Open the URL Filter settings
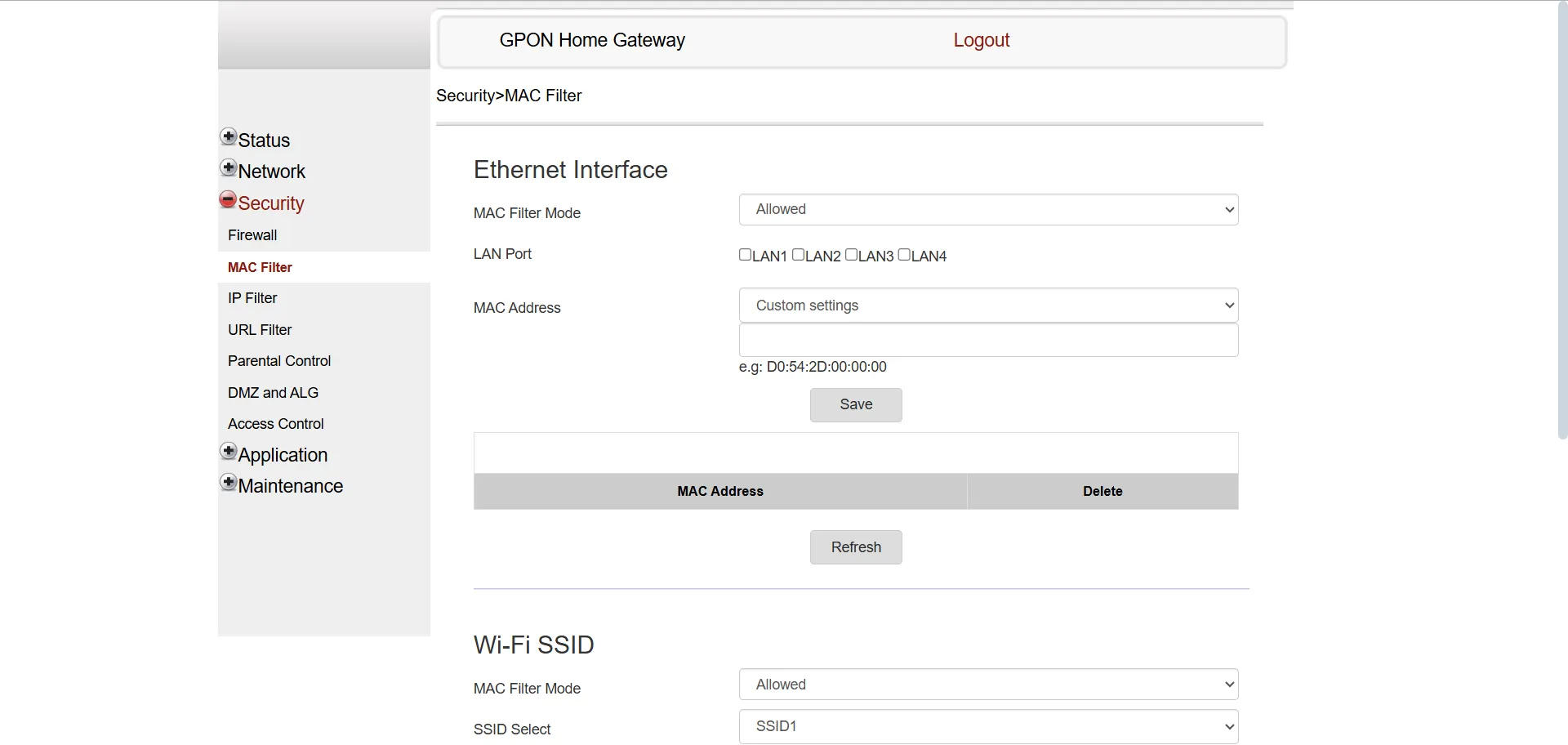Screen dimensions: 1568x745 pyautogui.click(x=259, y=329)
